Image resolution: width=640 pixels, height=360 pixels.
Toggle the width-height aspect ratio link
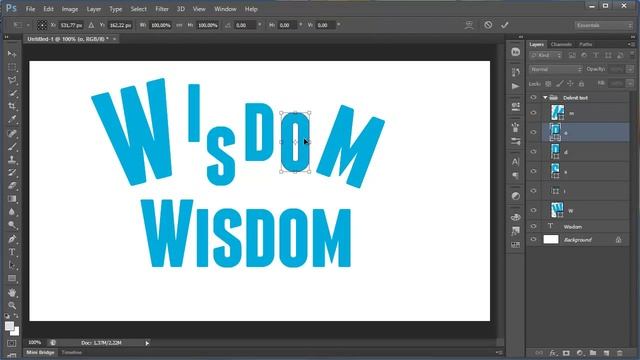click(179, 25)
